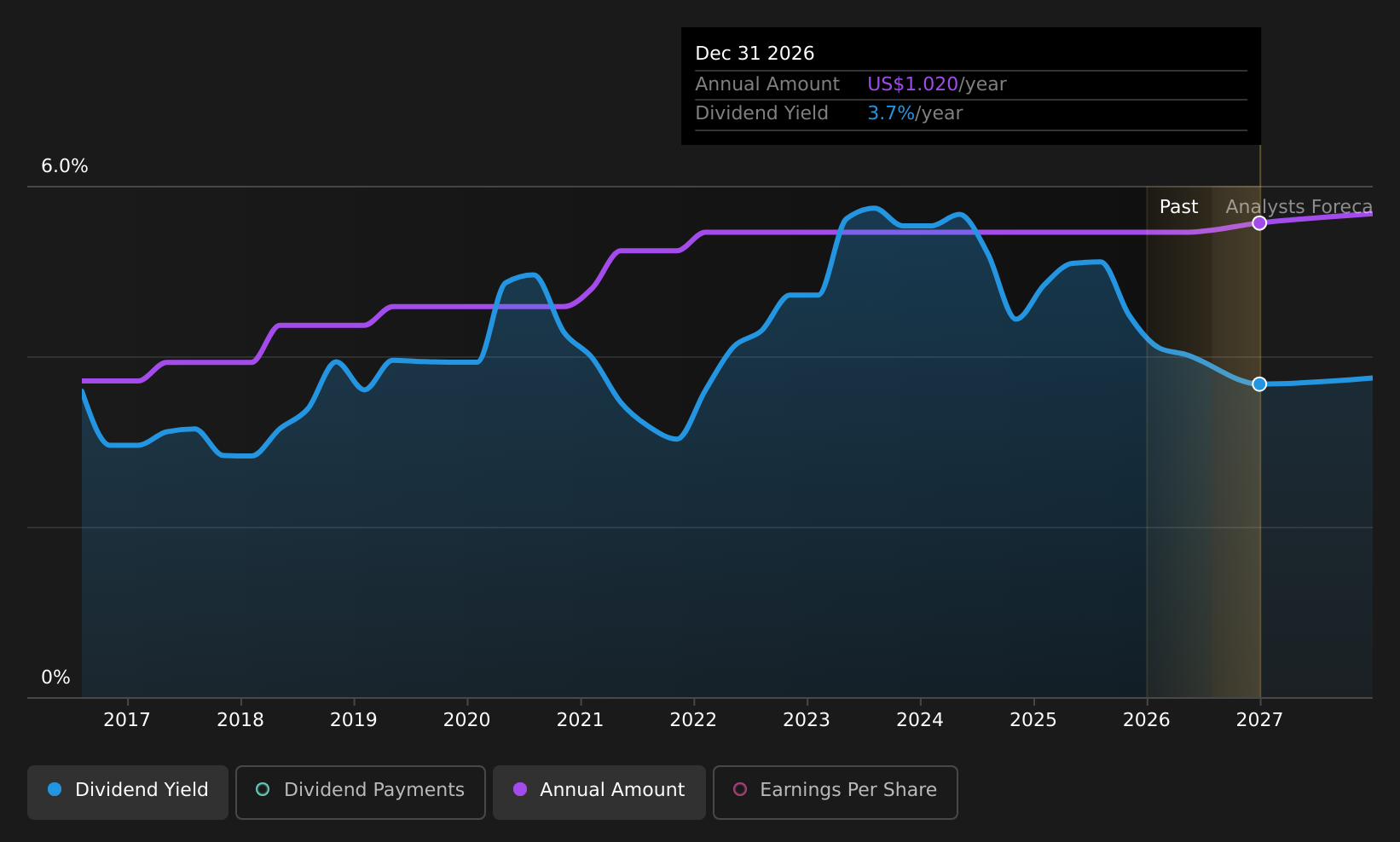This screenshot has width=1400, height=842.
Task: Click the 2018 x-axis year label
Action: tap(240, 720)
